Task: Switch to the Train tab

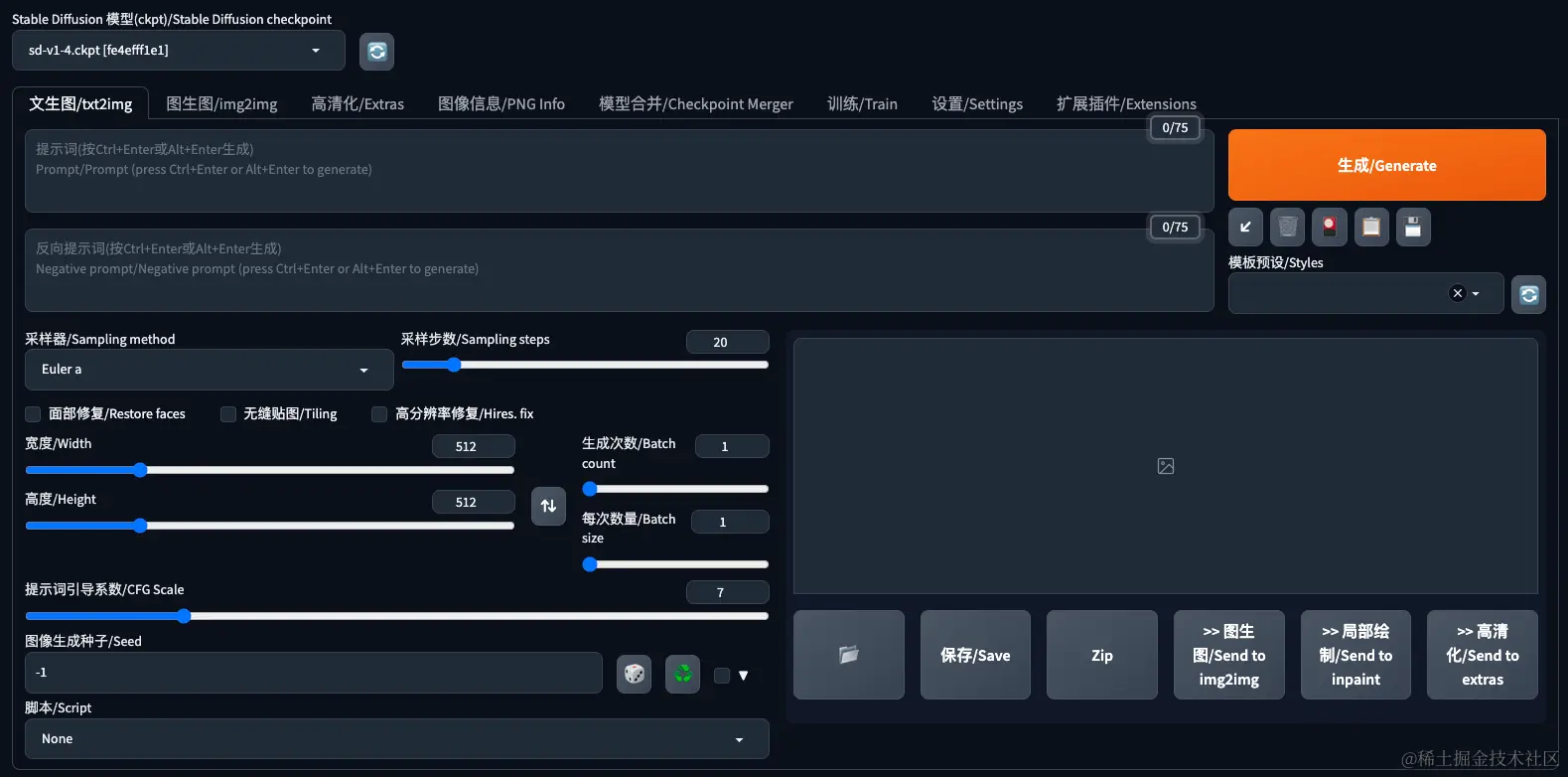Action: [862, 103]
